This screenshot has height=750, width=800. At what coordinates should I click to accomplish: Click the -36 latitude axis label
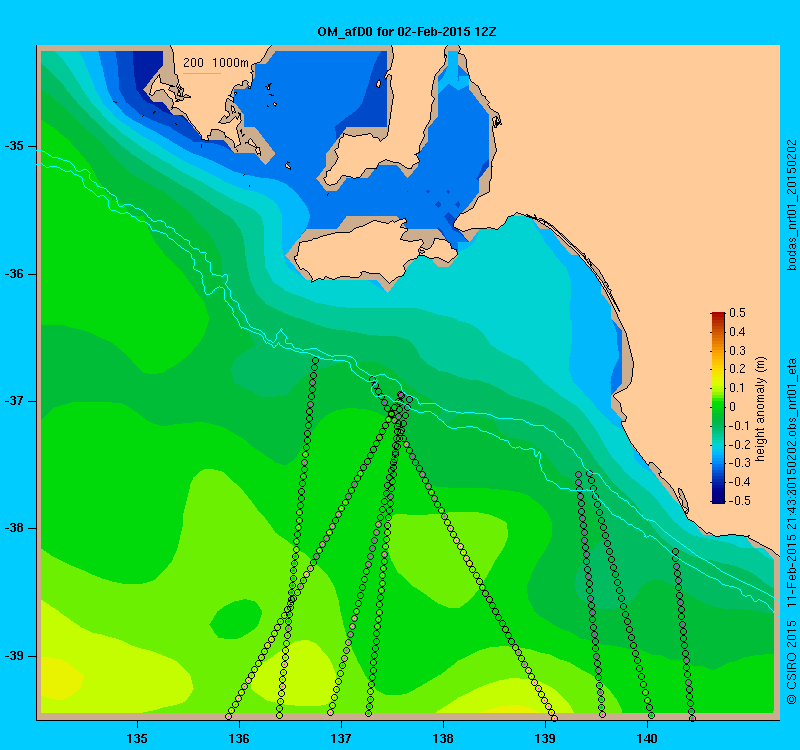[14, 274]
